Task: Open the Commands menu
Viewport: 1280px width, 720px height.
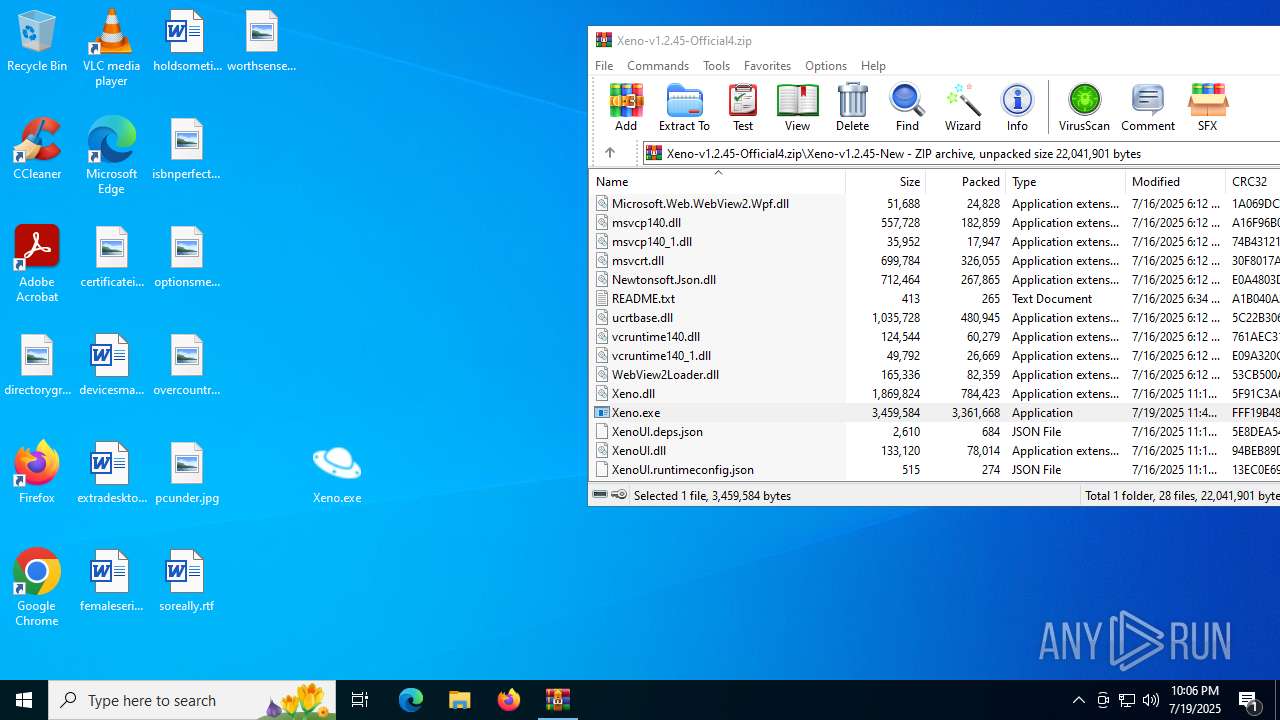Action: tap(658, 65)
